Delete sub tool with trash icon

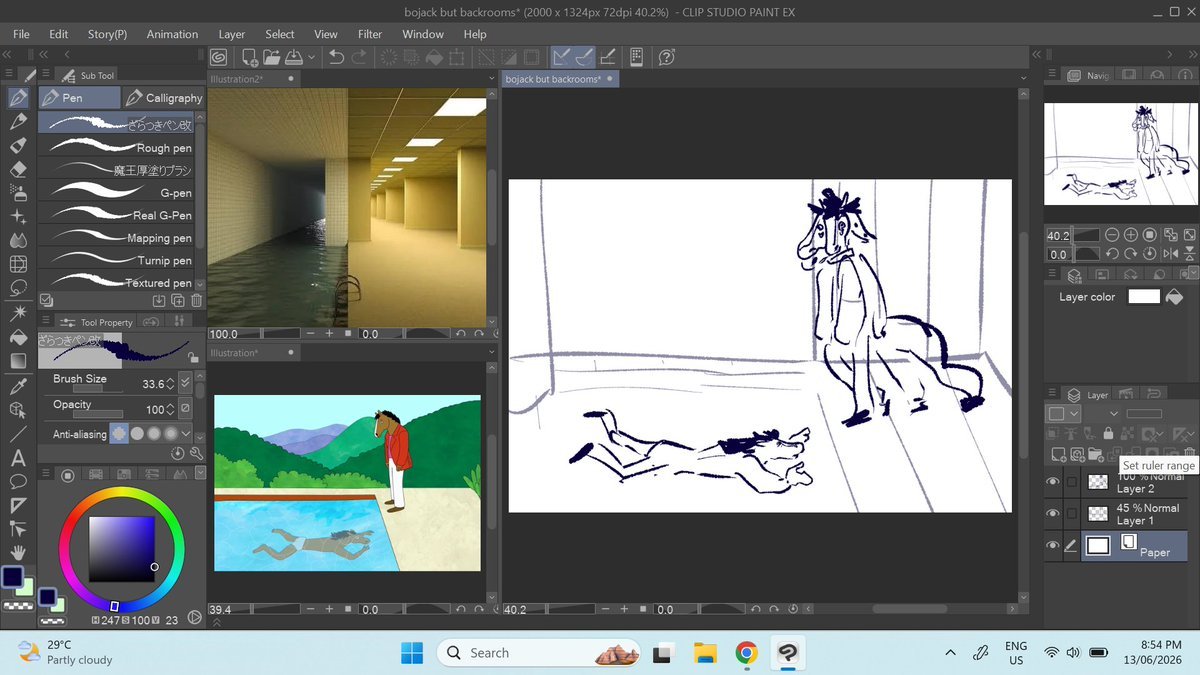tap(196, 299)
